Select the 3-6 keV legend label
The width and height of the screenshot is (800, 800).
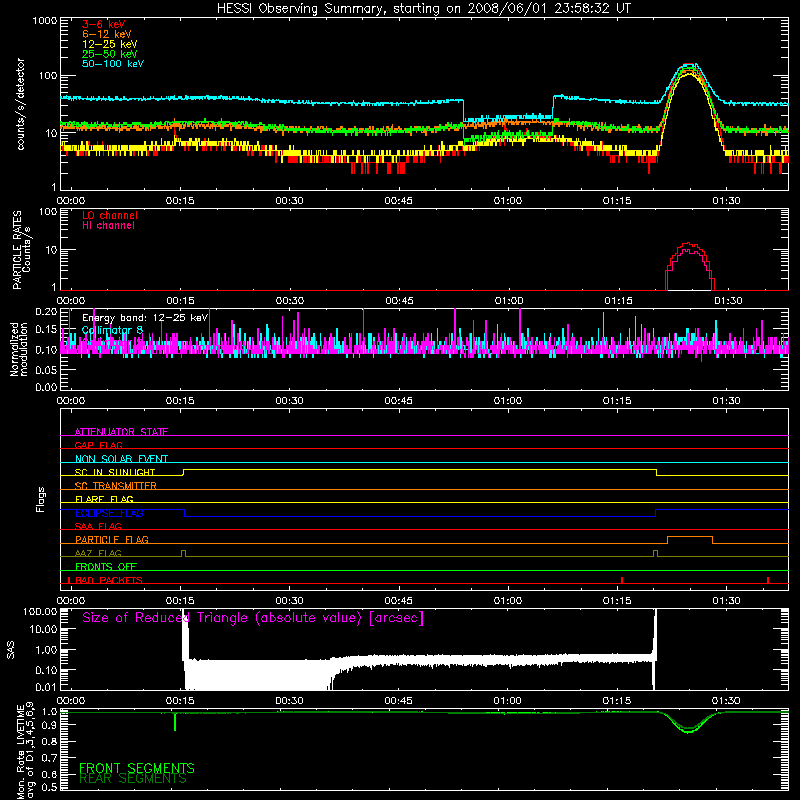[103, 24]
